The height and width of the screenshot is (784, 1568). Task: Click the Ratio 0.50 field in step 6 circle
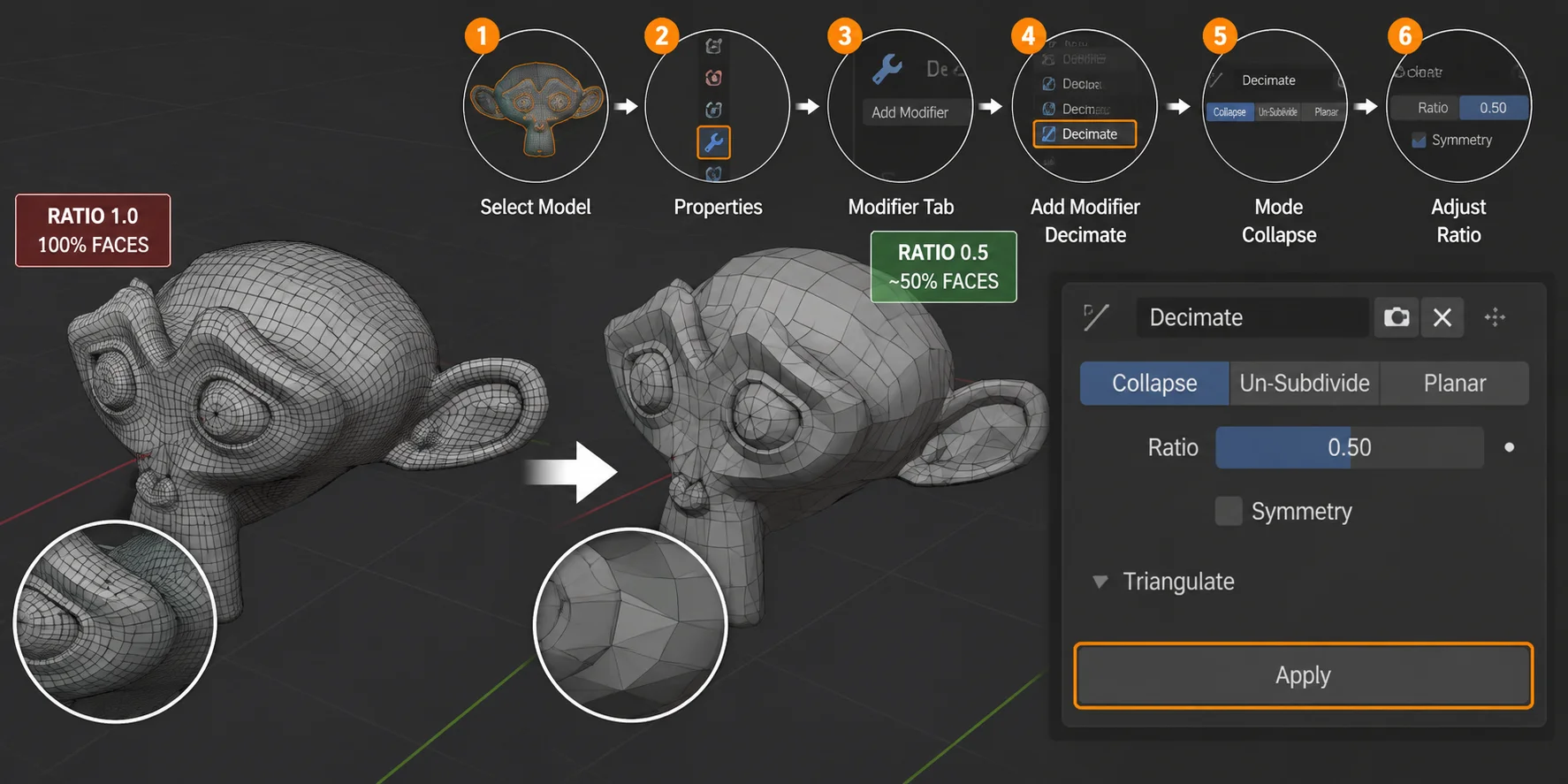point(1493,108)
